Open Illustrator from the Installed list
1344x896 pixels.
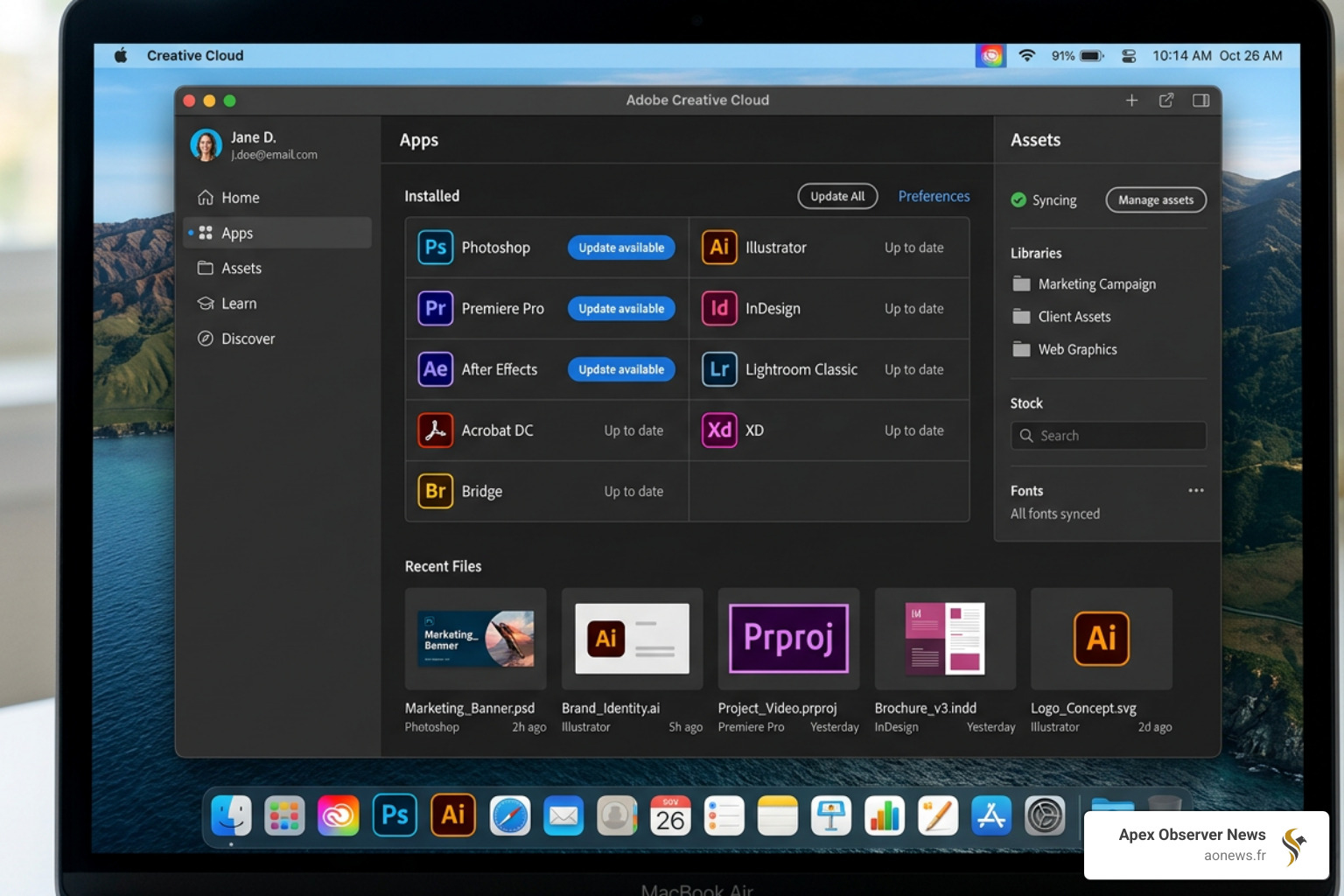click(719, 248)
